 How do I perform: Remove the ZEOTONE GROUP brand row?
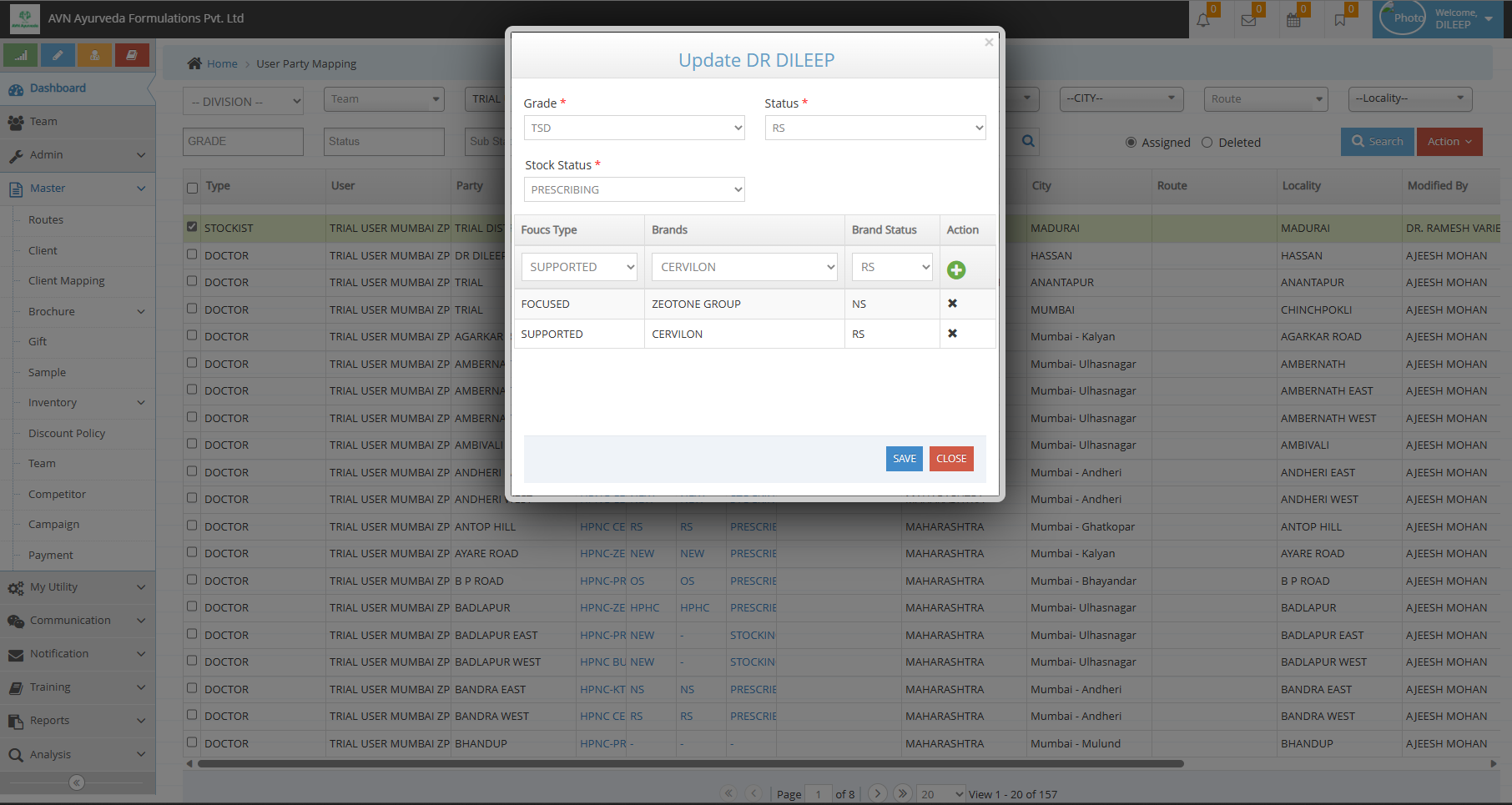coord(952,304)
